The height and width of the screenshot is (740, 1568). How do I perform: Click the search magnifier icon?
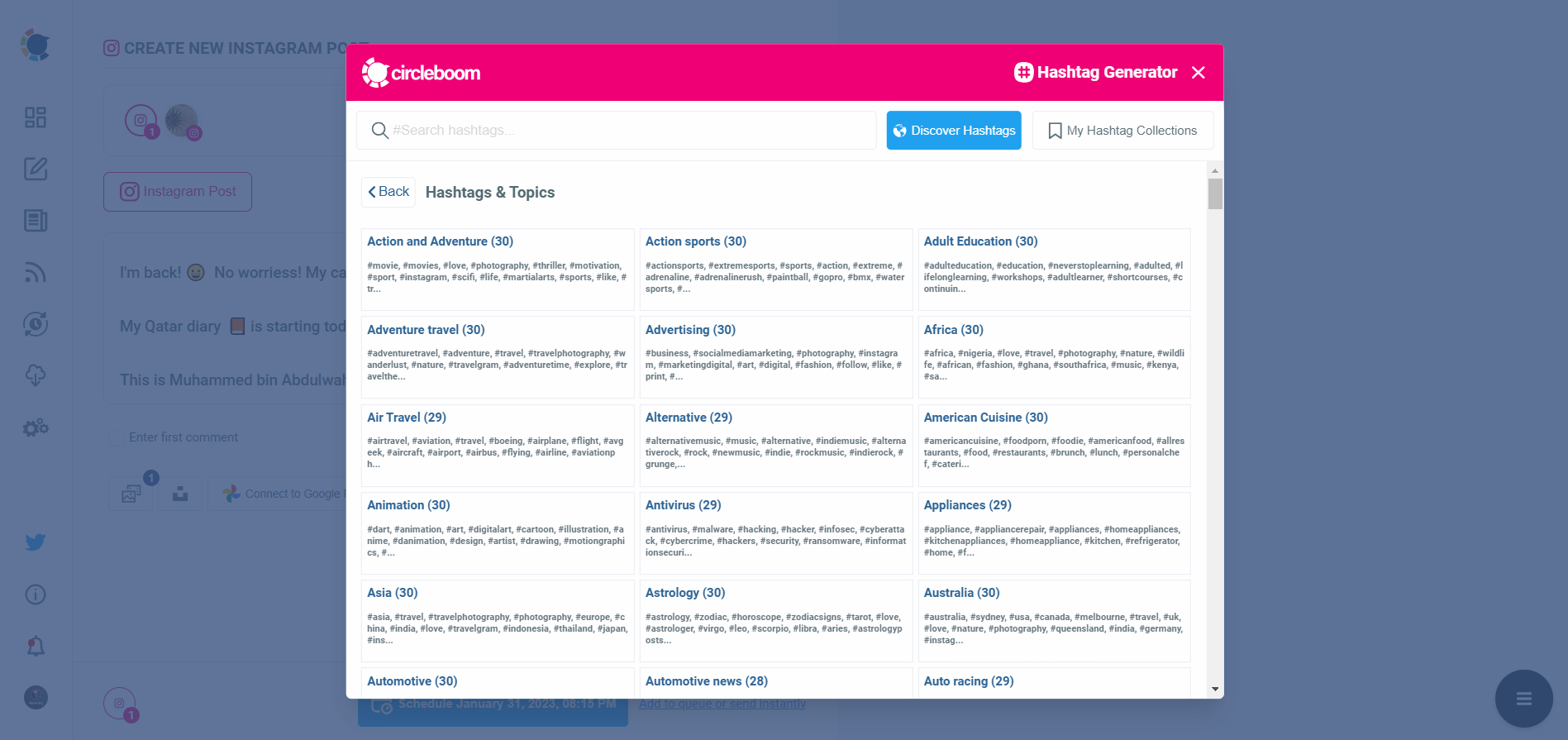click(x=379, y=131)
